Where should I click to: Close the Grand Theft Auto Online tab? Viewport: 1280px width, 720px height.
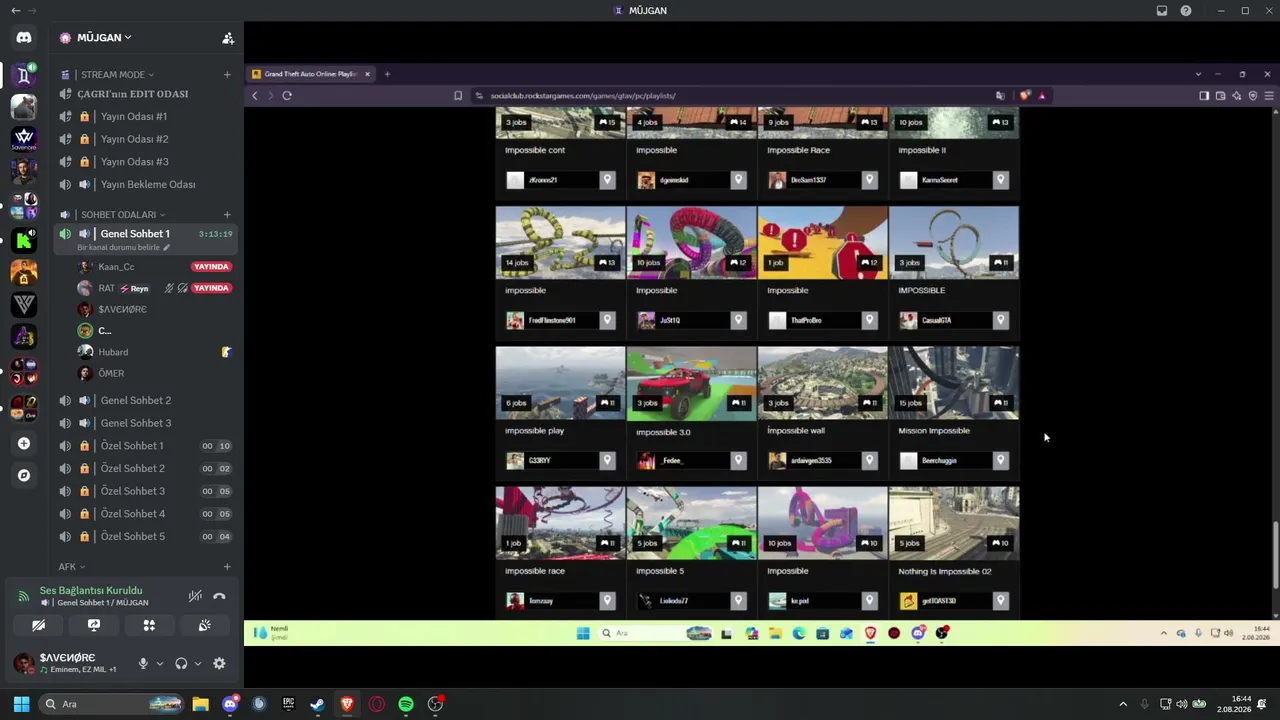(367, 74)
